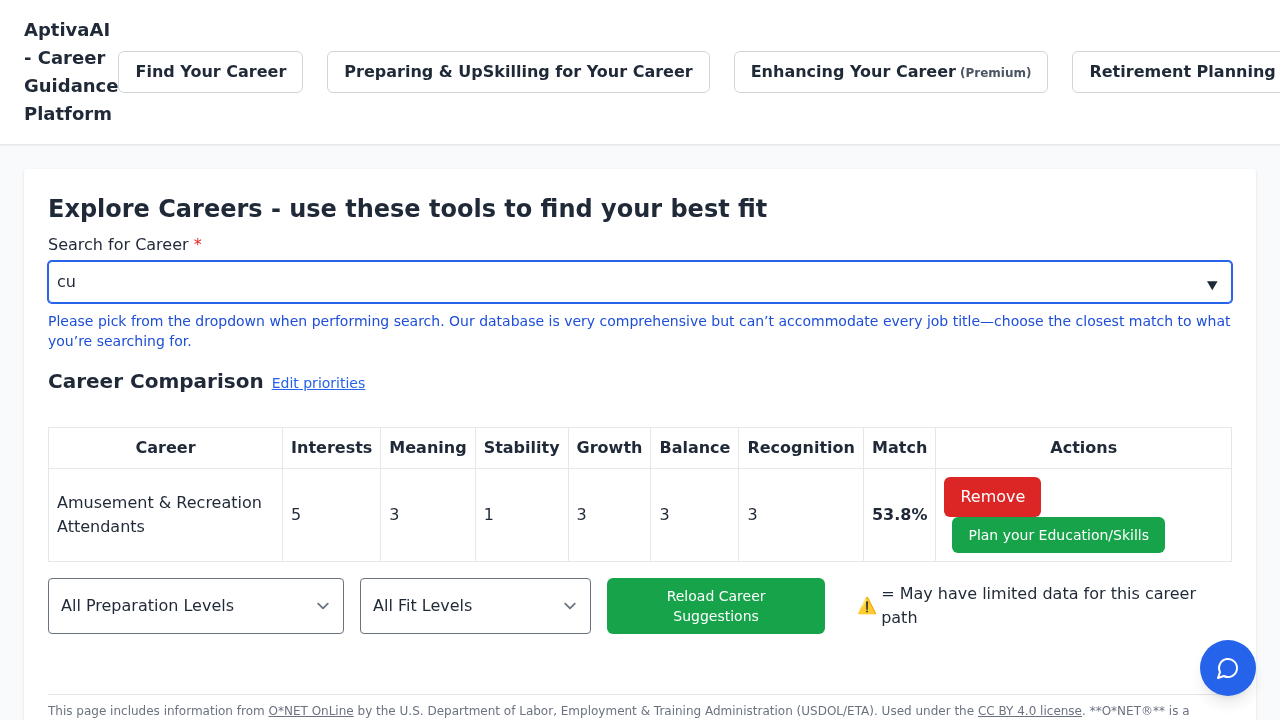Click the warning triangle icon

[x=866, y=606]
